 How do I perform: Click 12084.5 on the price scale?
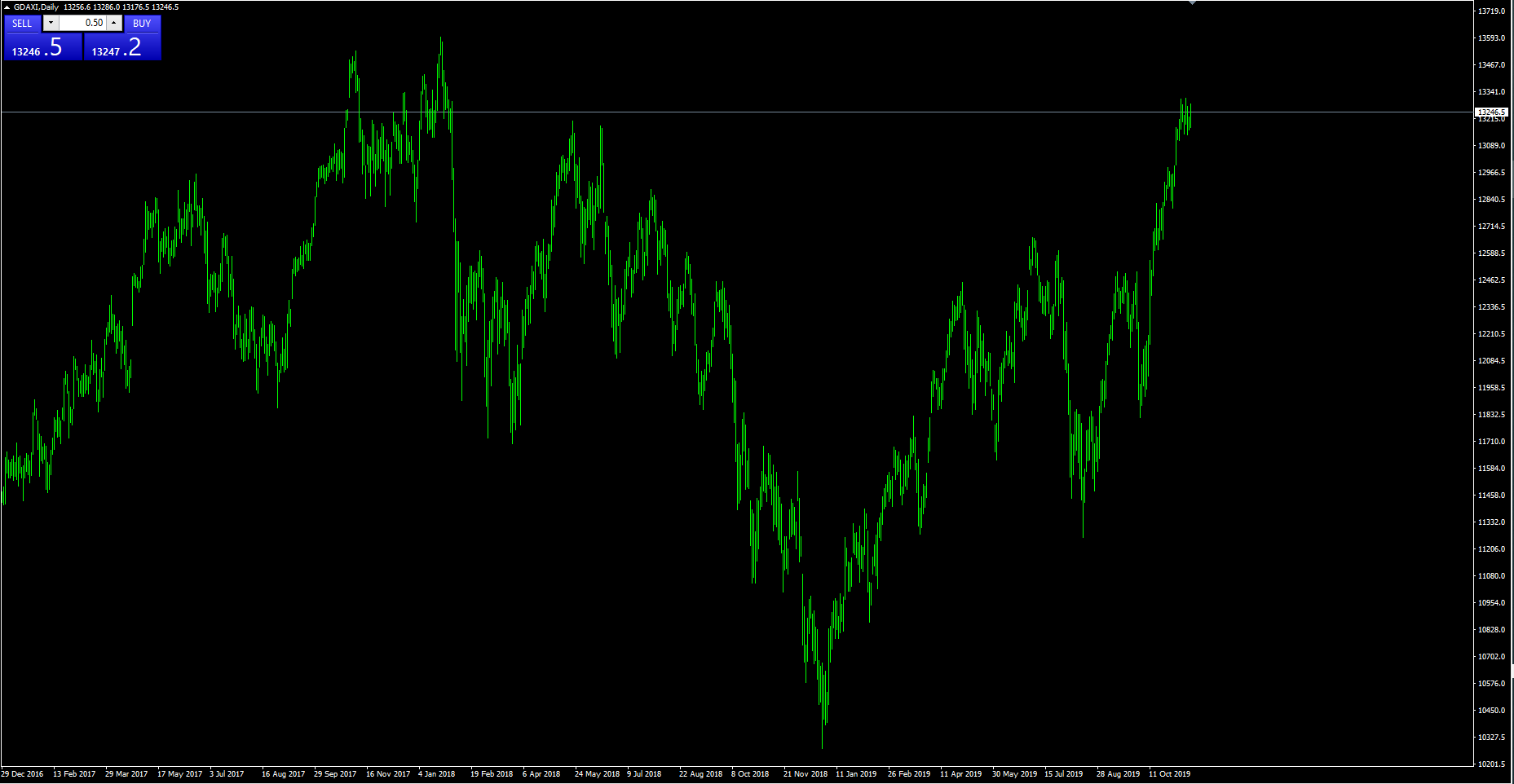point(1491,361)
